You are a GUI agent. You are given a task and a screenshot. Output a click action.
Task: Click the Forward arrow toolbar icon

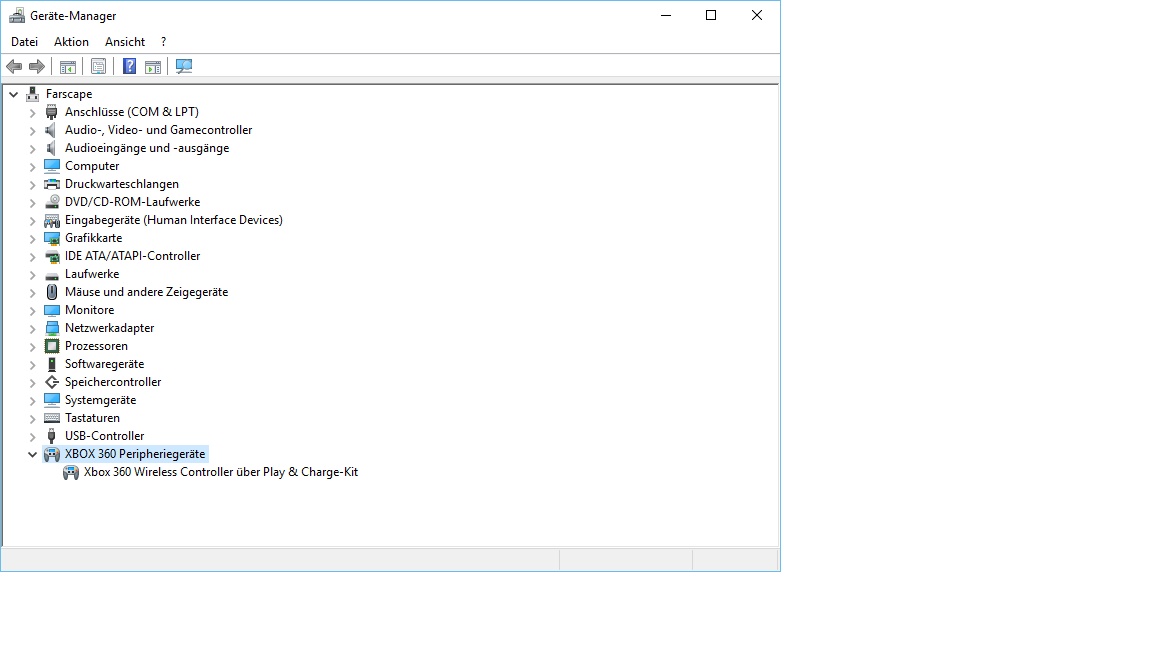[37, 67]
